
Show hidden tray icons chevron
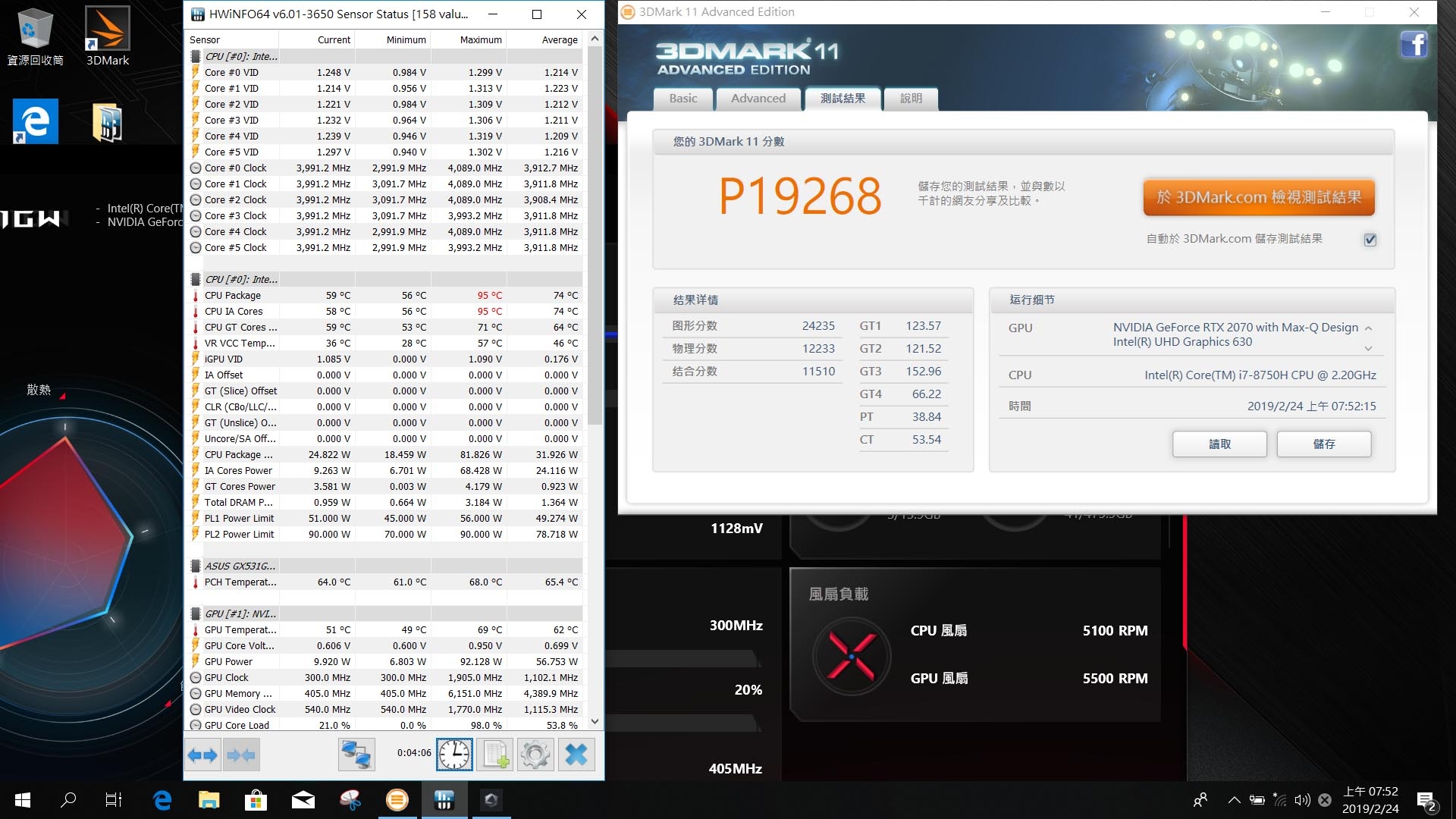click(1235, 800)
